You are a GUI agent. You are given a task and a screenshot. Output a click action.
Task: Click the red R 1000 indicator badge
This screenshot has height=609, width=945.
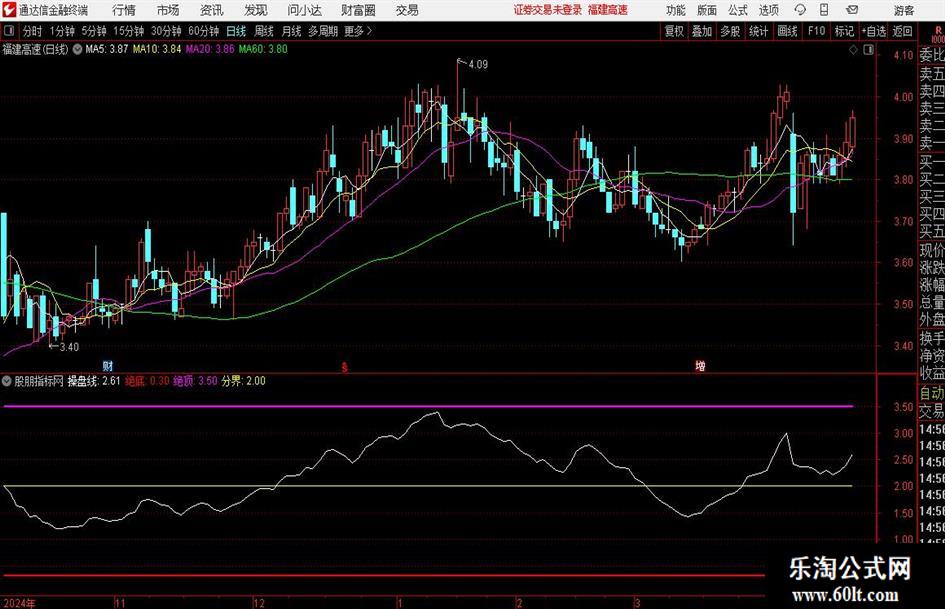938,34
